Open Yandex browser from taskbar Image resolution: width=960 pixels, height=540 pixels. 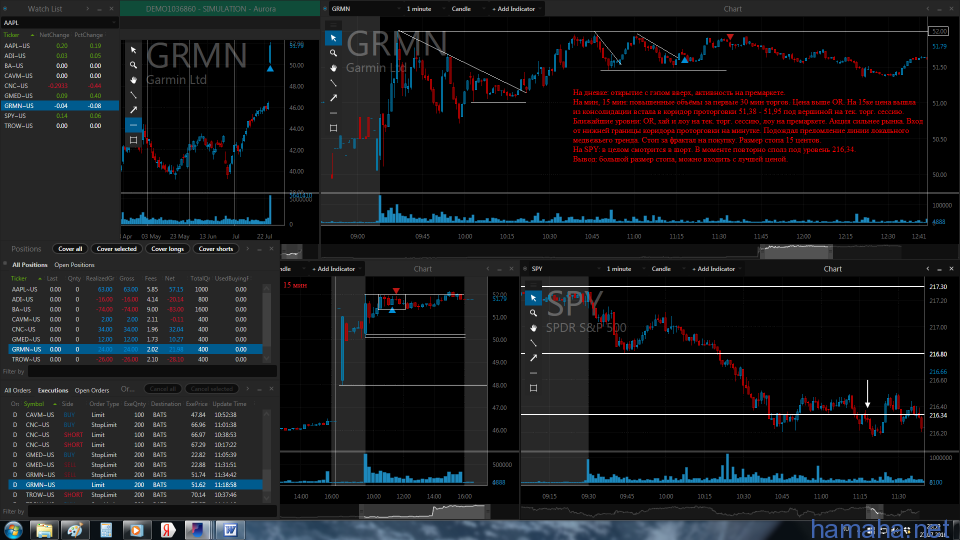167,530
